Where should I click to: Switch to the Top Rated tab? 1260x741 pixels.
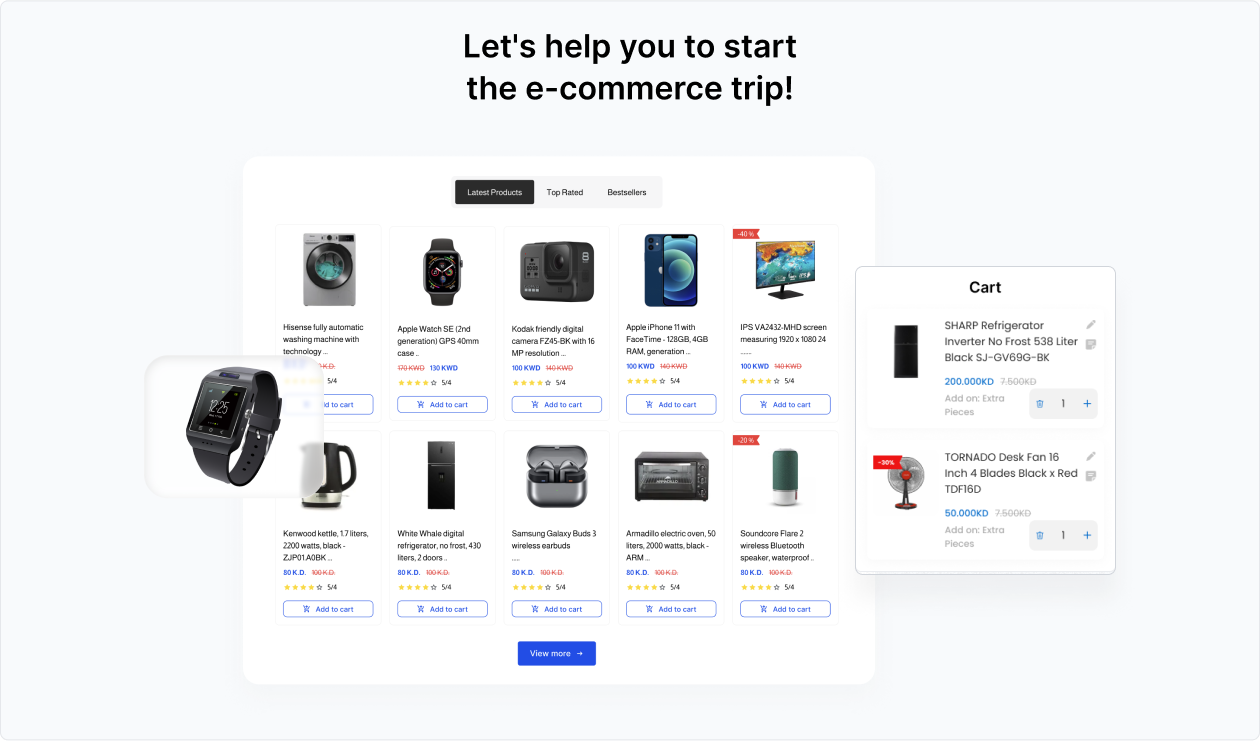point(565,192)
